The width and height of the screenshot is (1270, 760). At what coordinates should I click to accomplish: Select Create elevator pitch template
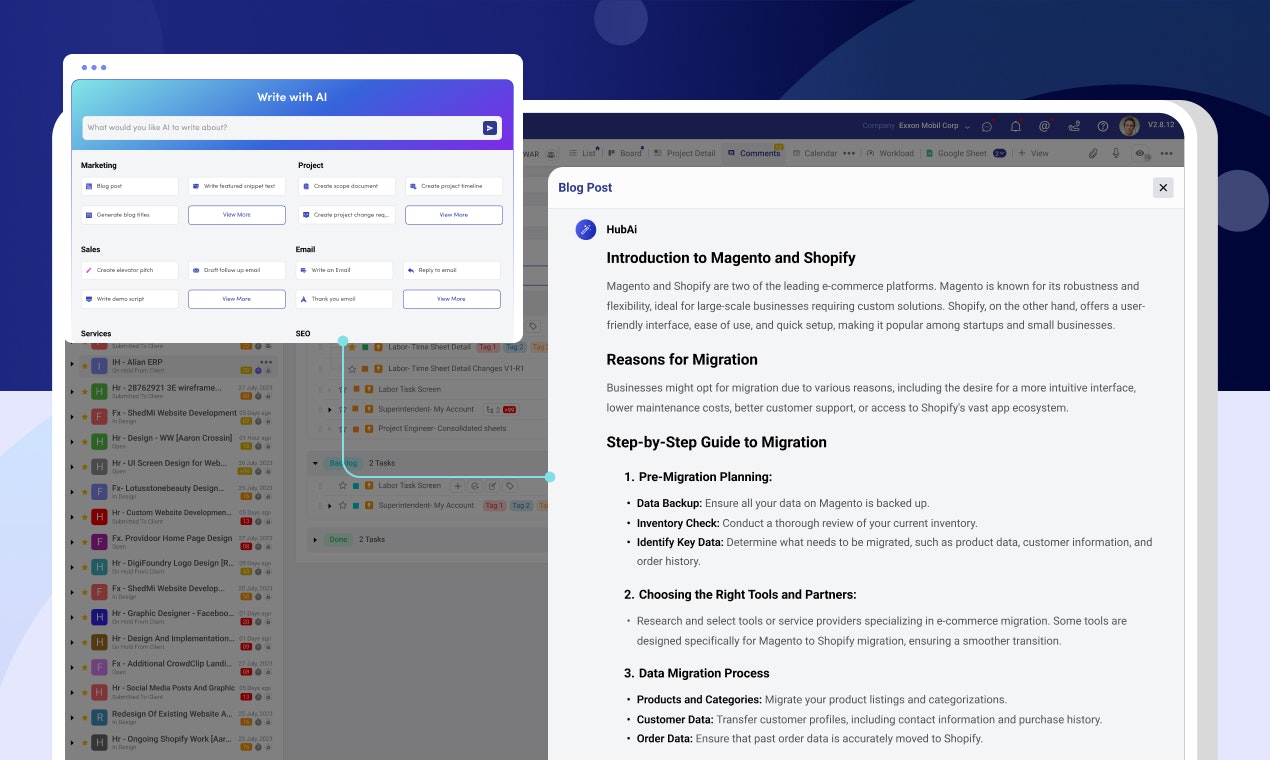click(130, 270)
